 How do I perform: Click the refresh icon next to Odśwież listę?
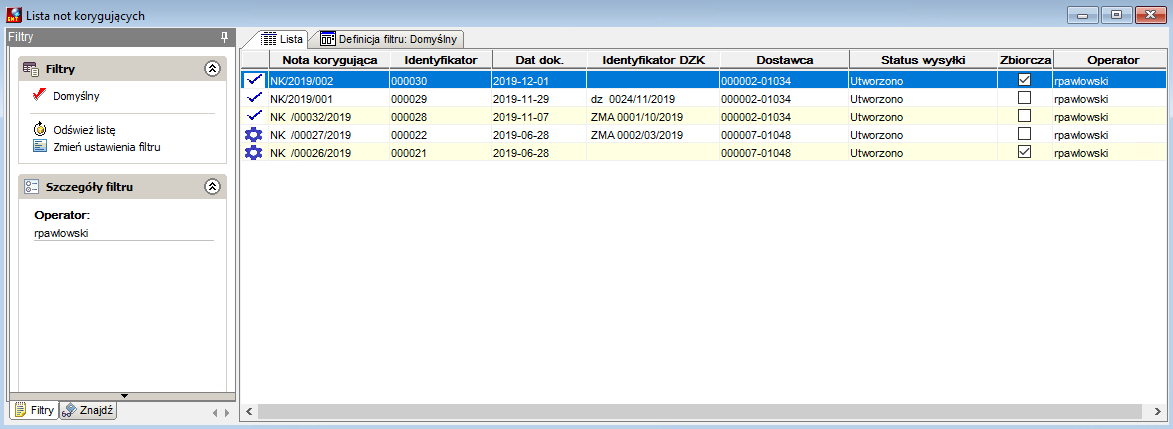(40, 130)
